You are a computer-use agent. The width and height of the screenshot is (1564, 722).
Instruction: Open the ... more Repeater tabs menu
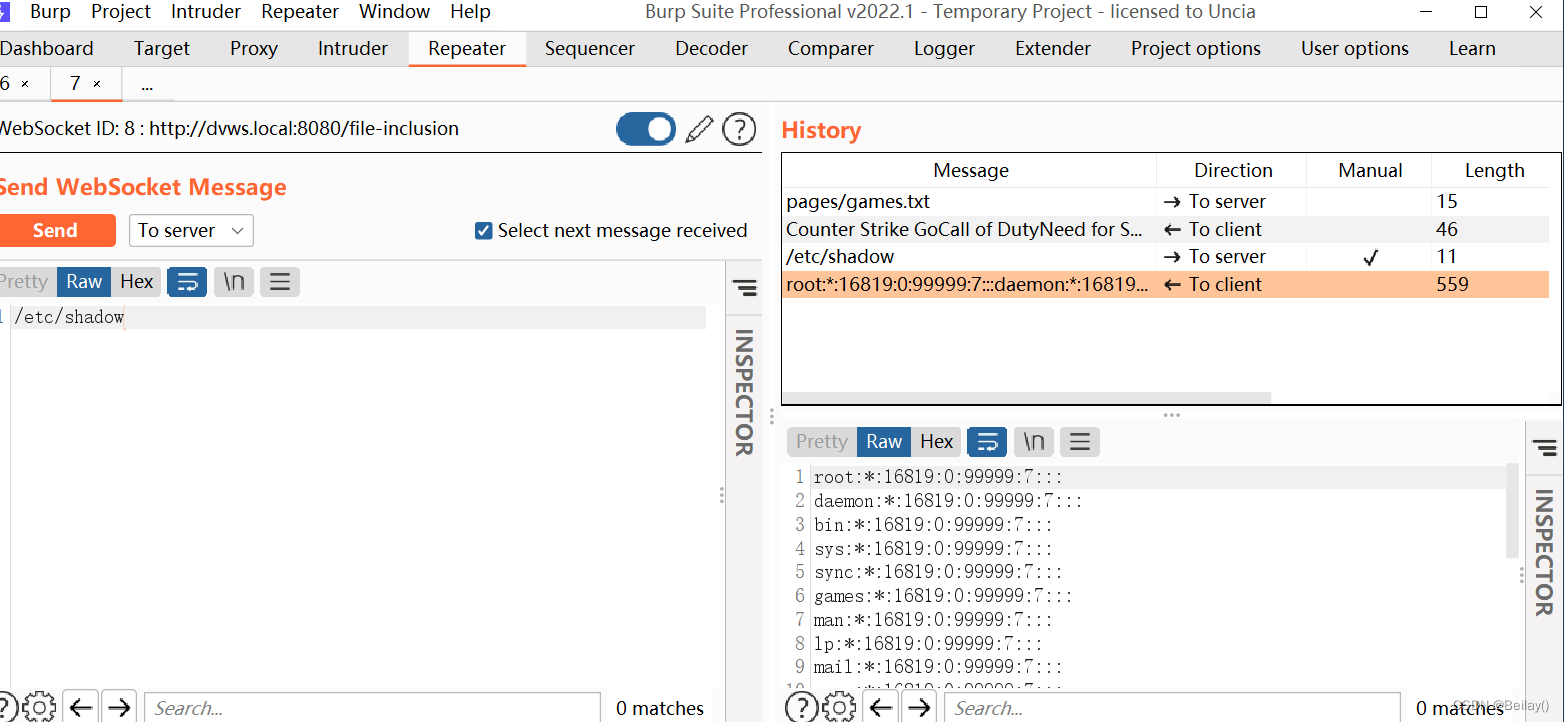pos(147,84)
